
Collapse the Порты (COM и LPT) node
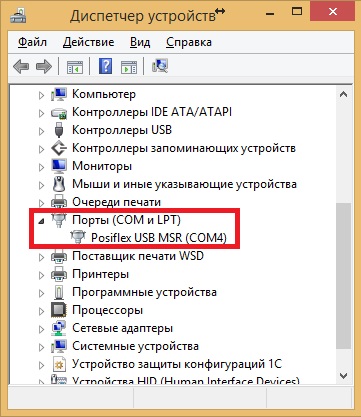[x=41, y=221]
